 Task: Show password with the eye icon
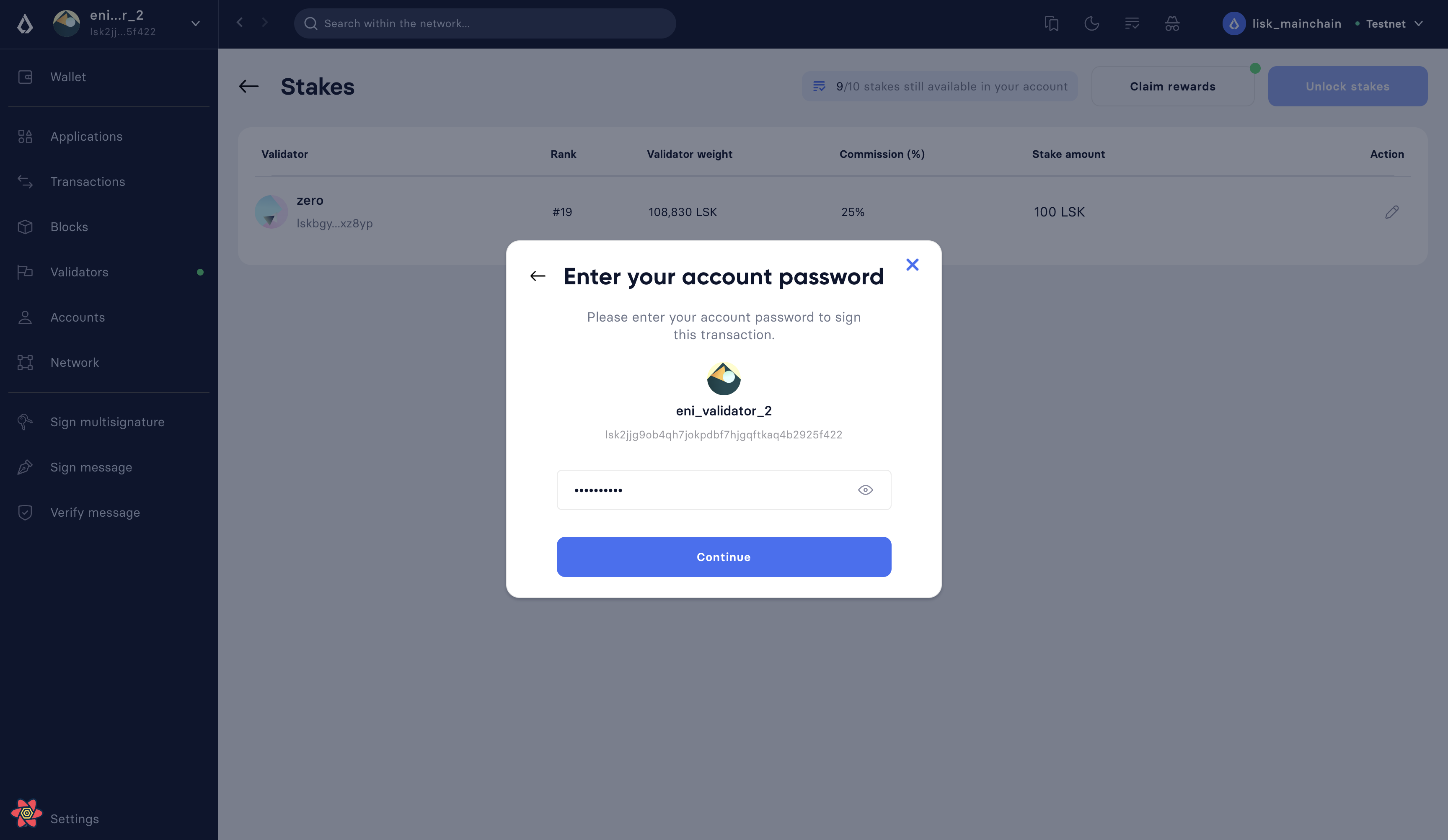pyautogui.click(x=865, y=490)
